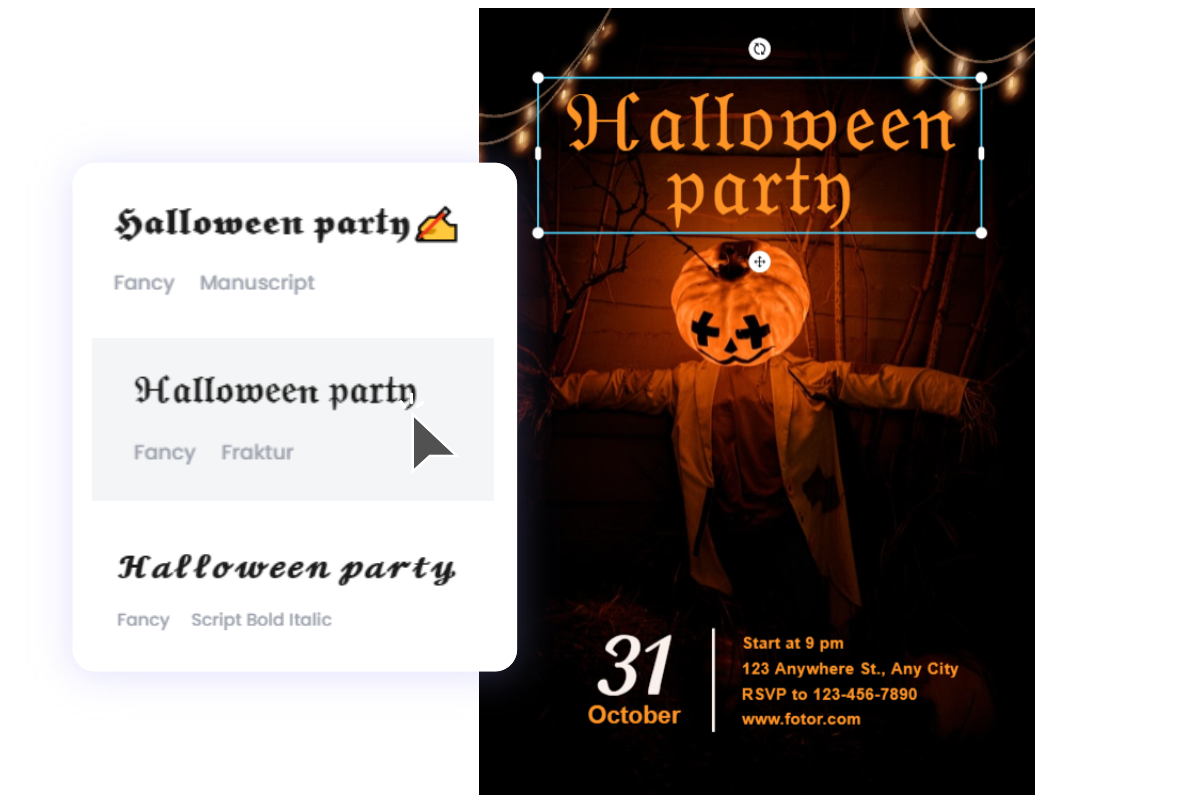This screenshot has height=800, width=1200.
Task: Click the Manuscript label
Action: pos(257,283)
